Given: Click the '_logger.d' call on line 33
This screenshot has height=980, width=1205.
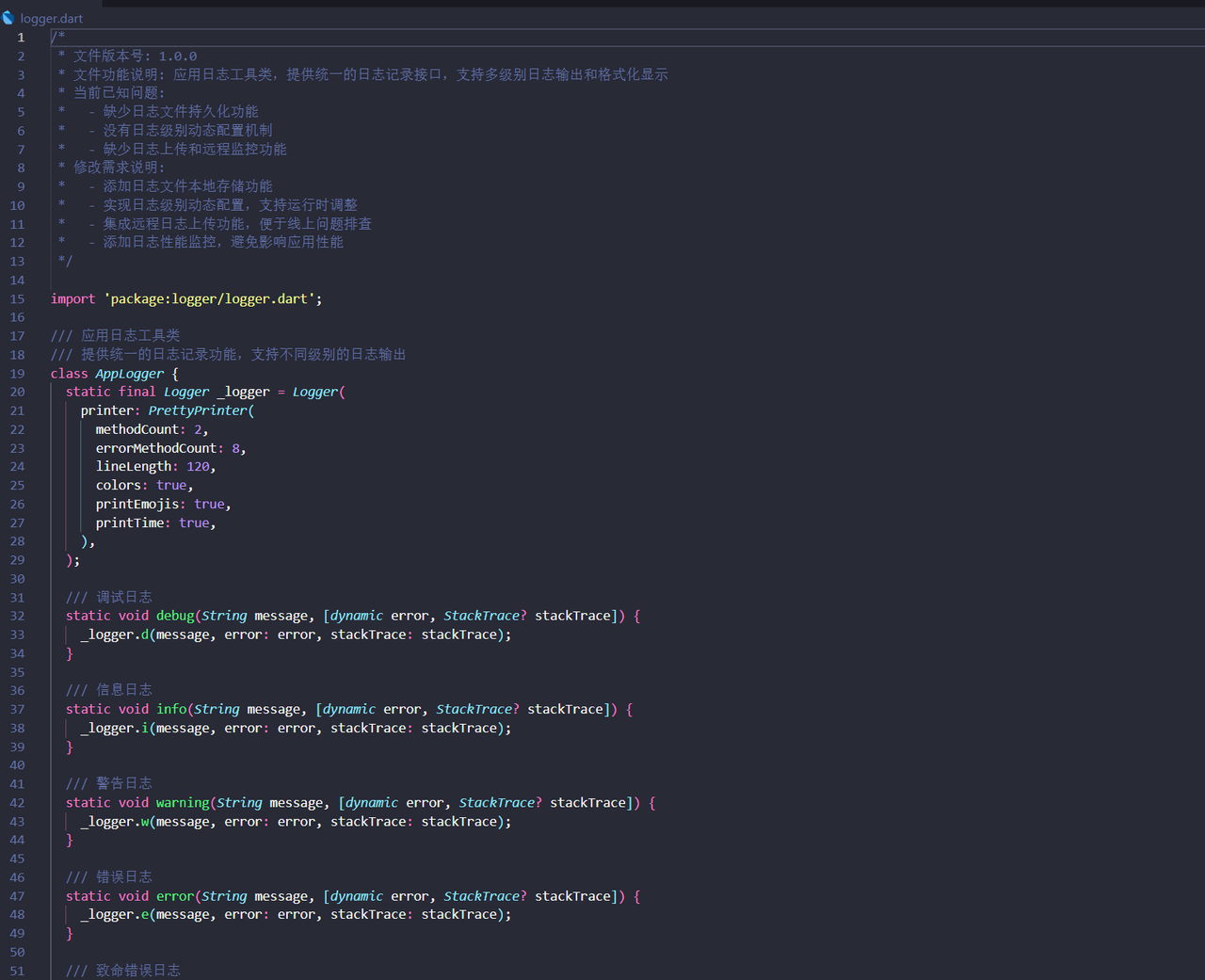Looking at the screenshot, I should 115,635.
